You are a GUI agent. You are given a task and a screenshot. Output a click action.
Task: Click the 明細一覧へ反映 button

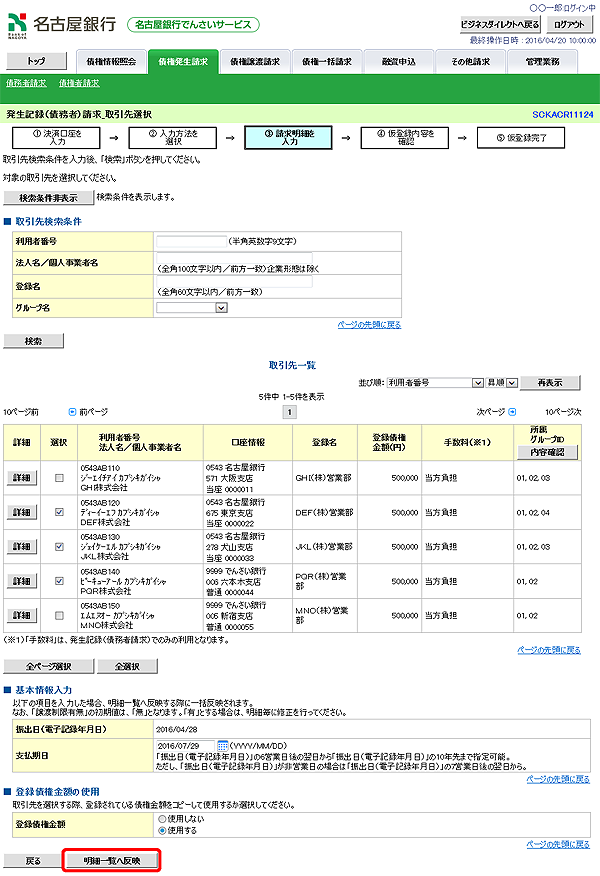(x=112, y=861)
